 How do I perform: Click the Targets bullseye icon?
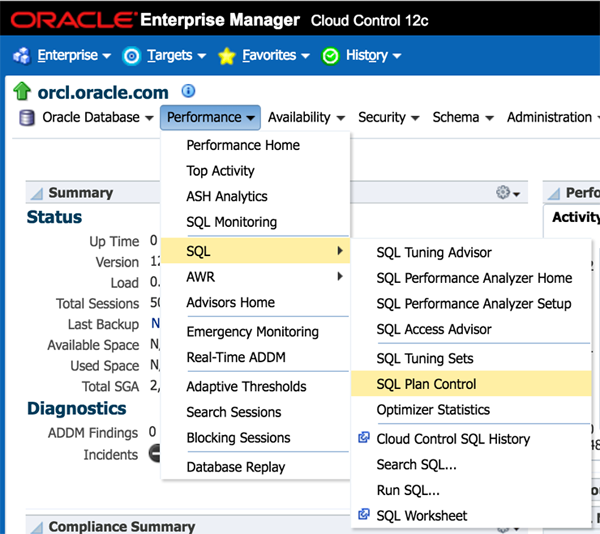coord(131,56)
